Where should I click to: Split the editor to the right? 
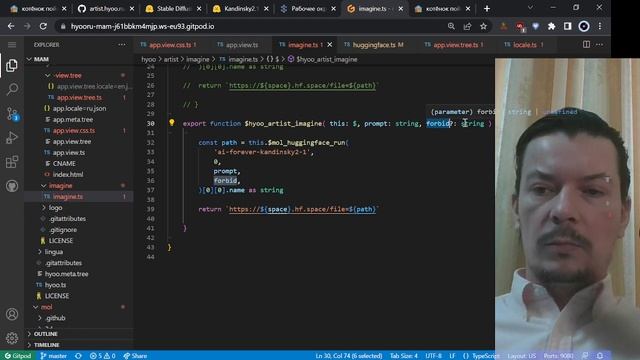tap(586, 44)
